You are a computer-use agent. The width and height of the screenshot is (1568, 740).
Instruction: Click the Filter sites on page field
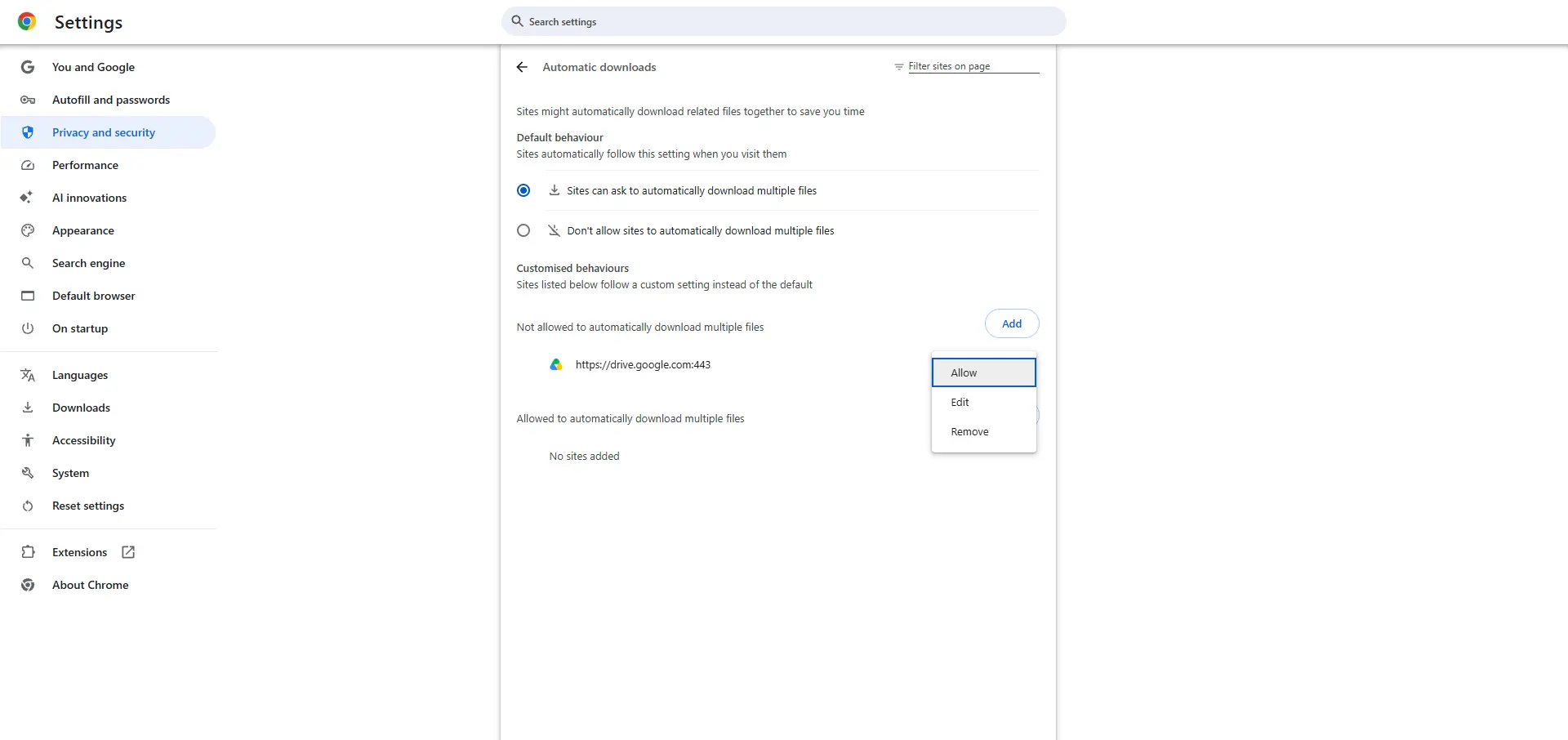[x=973, y=66]
